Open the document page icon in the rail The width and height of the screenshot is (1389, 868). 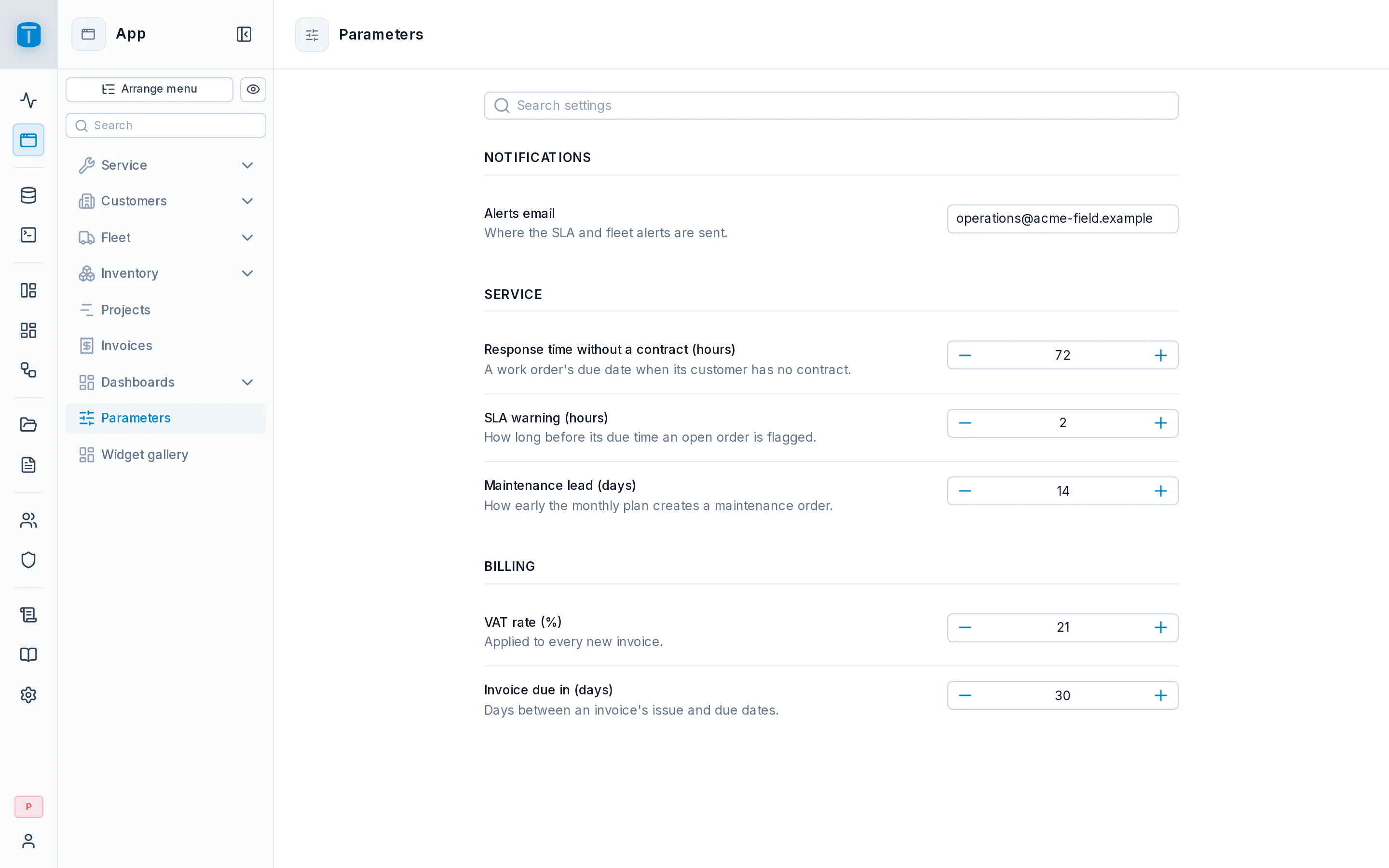pyautogui.click(x=28, y=464)
